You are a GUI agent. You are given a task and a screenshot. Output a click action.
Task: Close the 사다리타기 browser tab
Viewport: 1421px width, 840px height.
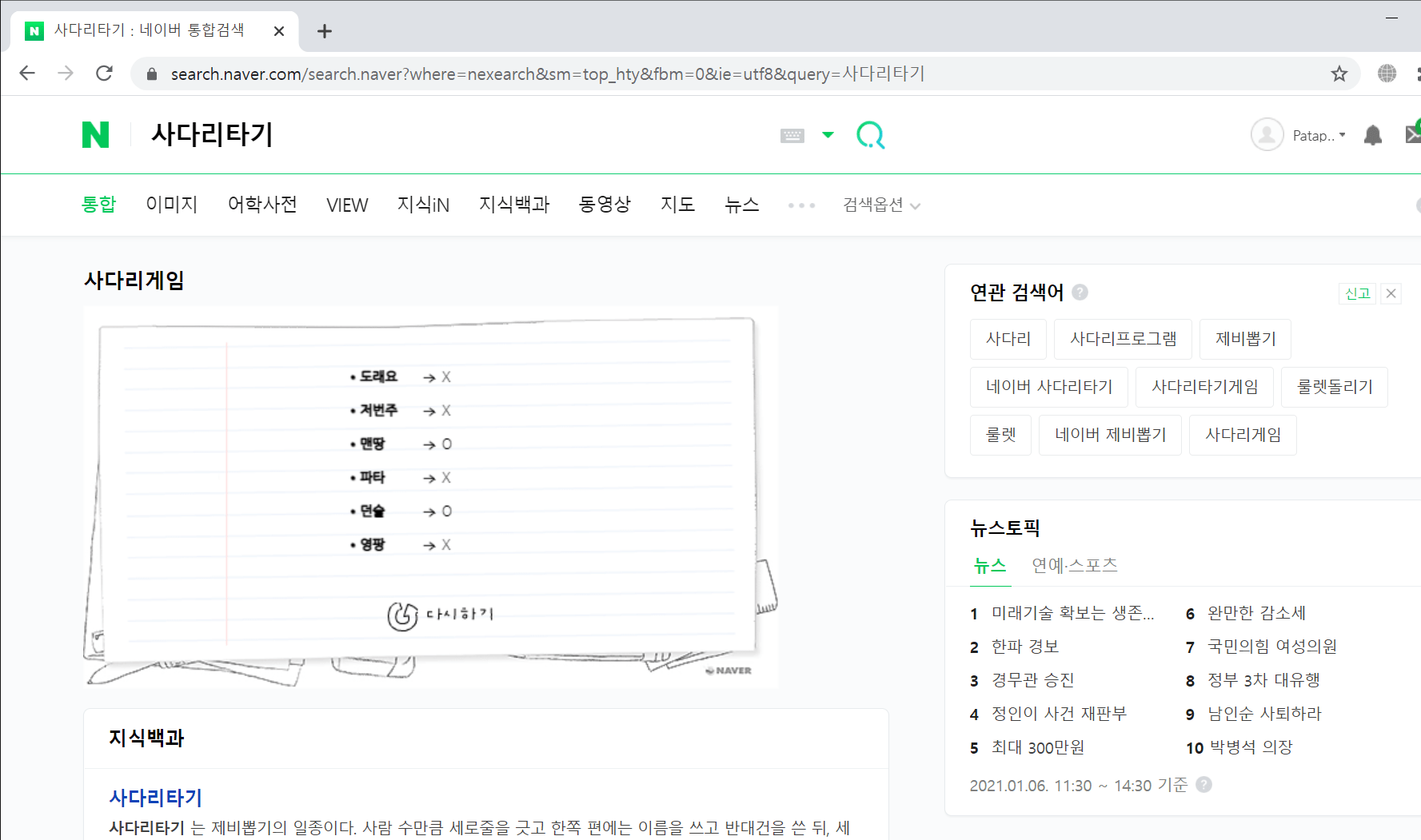pos(278,31)
